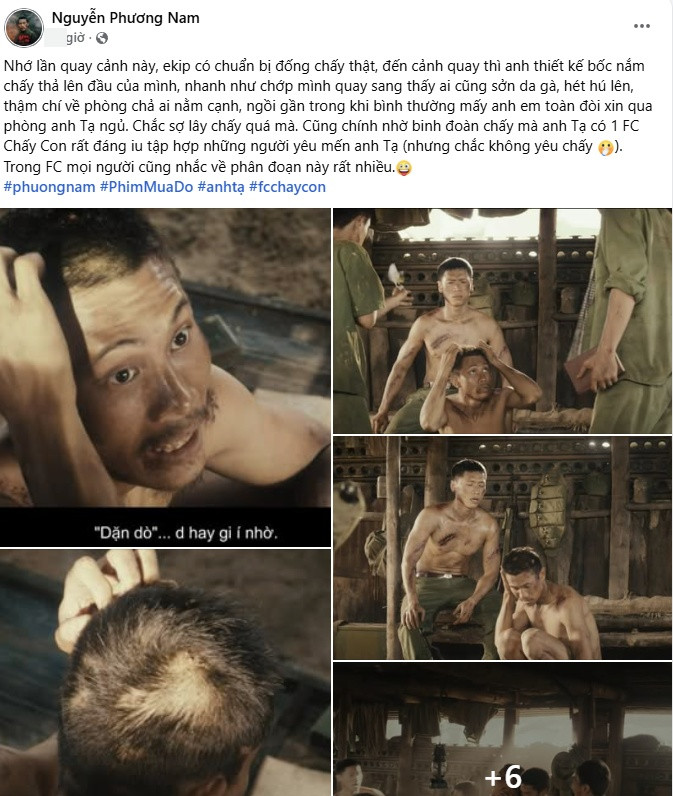
Task: Open the Nguyễn Phương Nam profile name link
Action: (125, 18)
